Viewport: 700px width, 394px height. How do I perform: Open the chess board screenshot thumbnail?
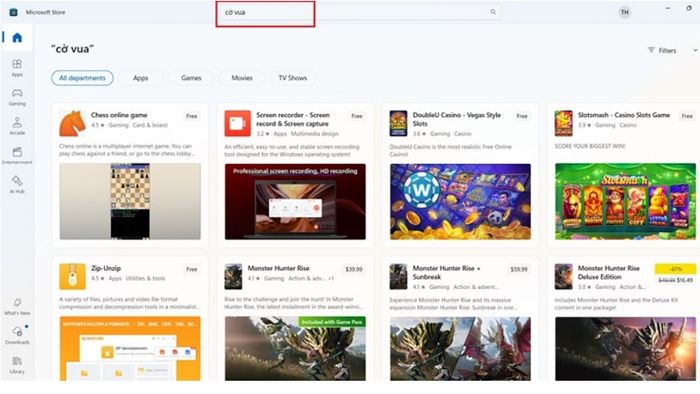click(x=130, y=201)
